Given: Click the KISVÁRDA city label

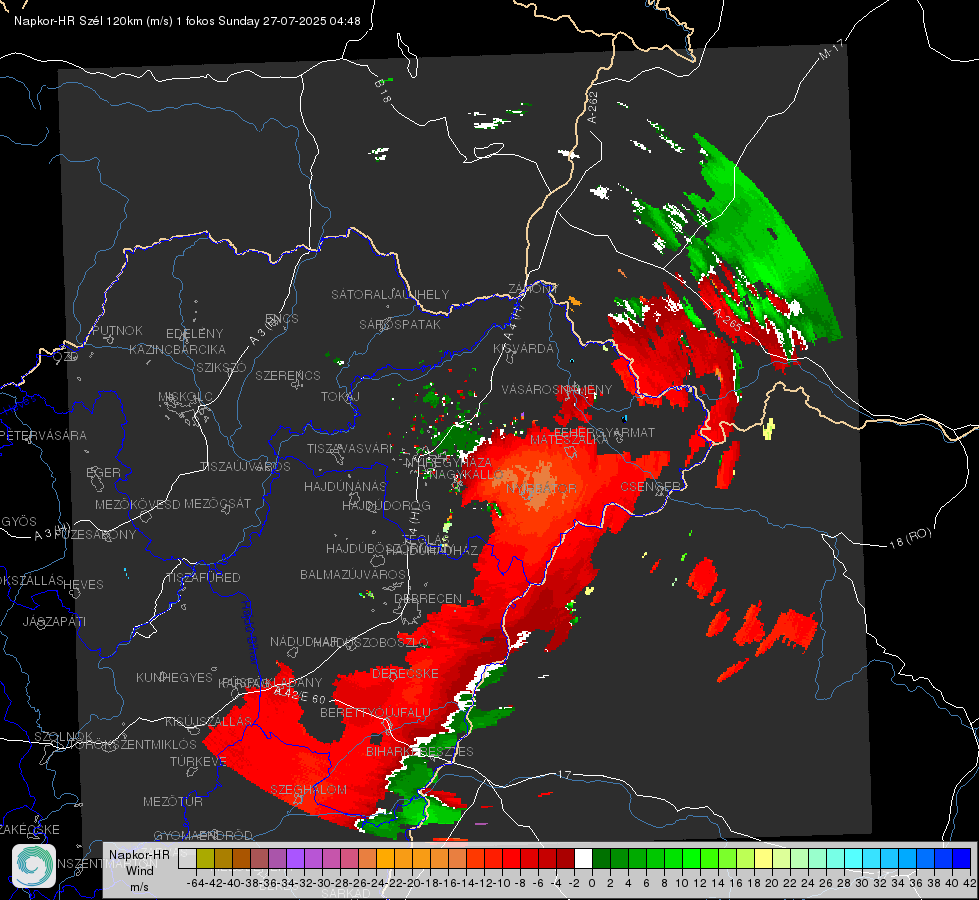Looking at the screenshot, I should [x=523, y=349].
